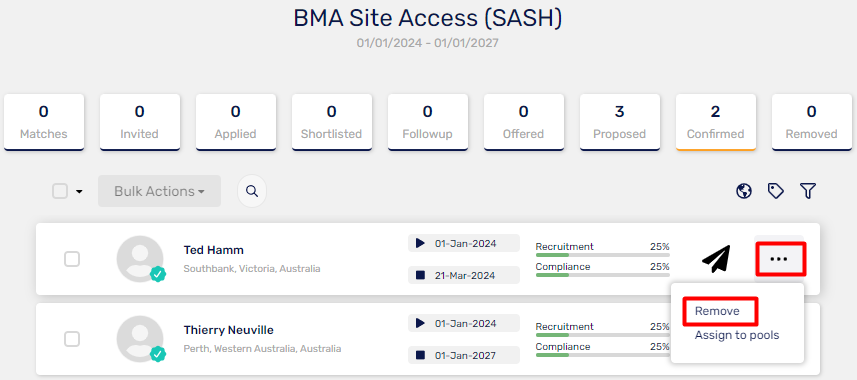
Task: Check the box for Thierry Neuville
Action: (x=72, y=339)
